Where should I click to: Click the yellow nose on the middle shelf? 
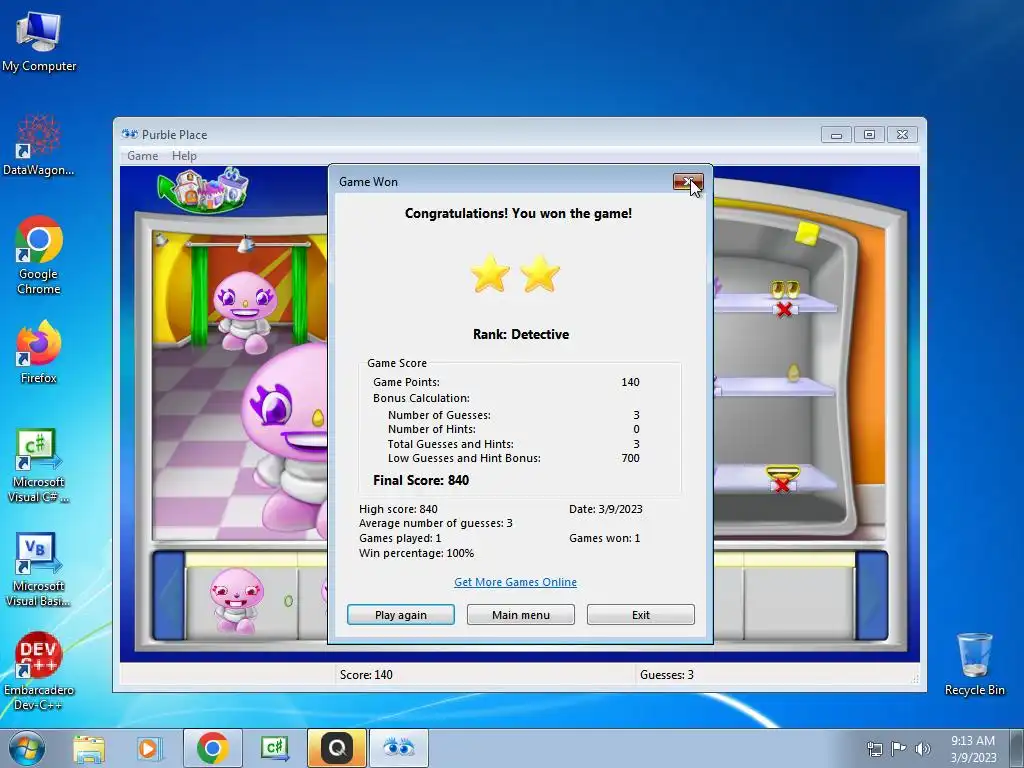pos(793,372)
